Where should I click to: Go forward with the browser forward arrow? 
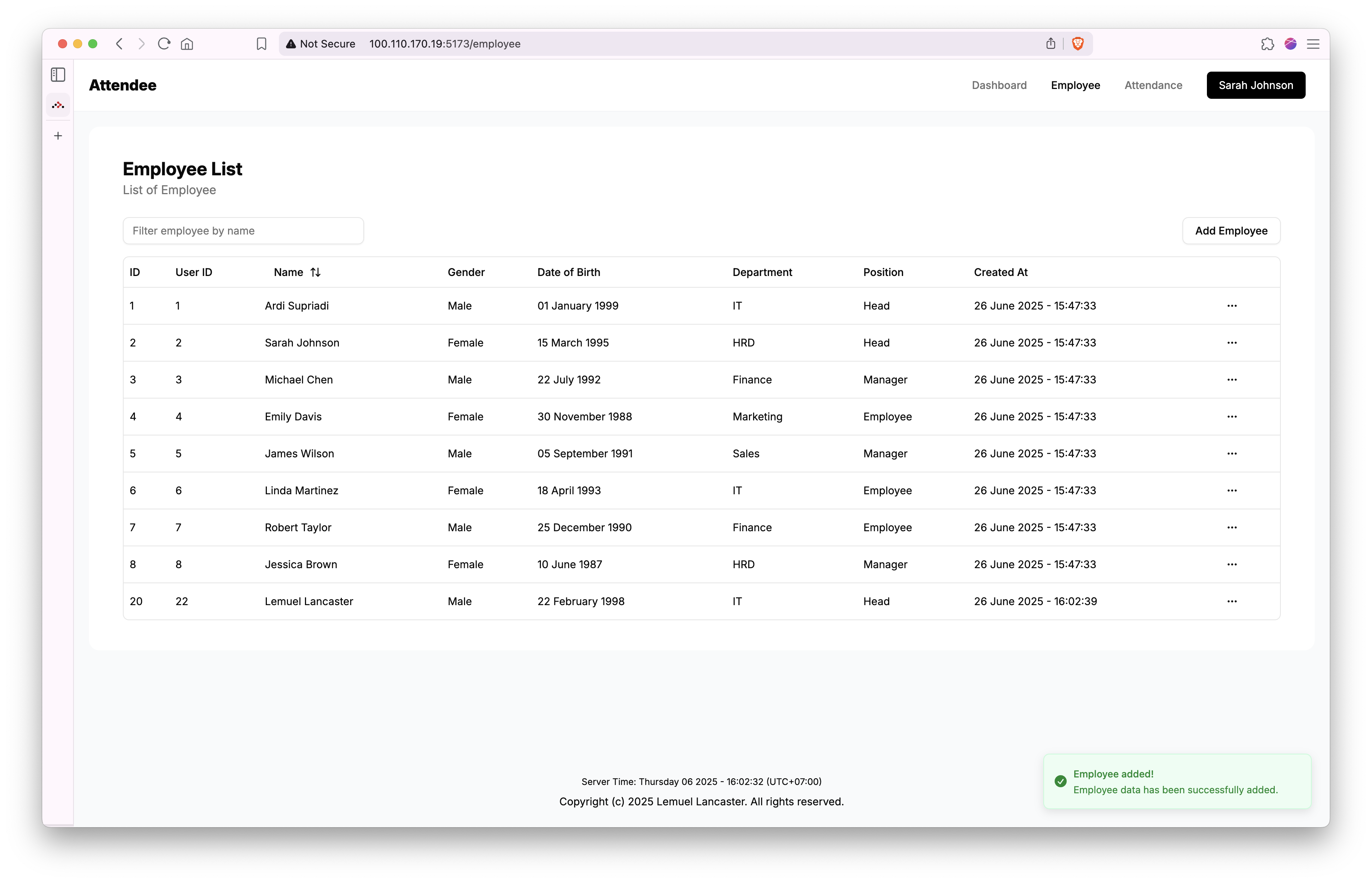tap(142, 44)
